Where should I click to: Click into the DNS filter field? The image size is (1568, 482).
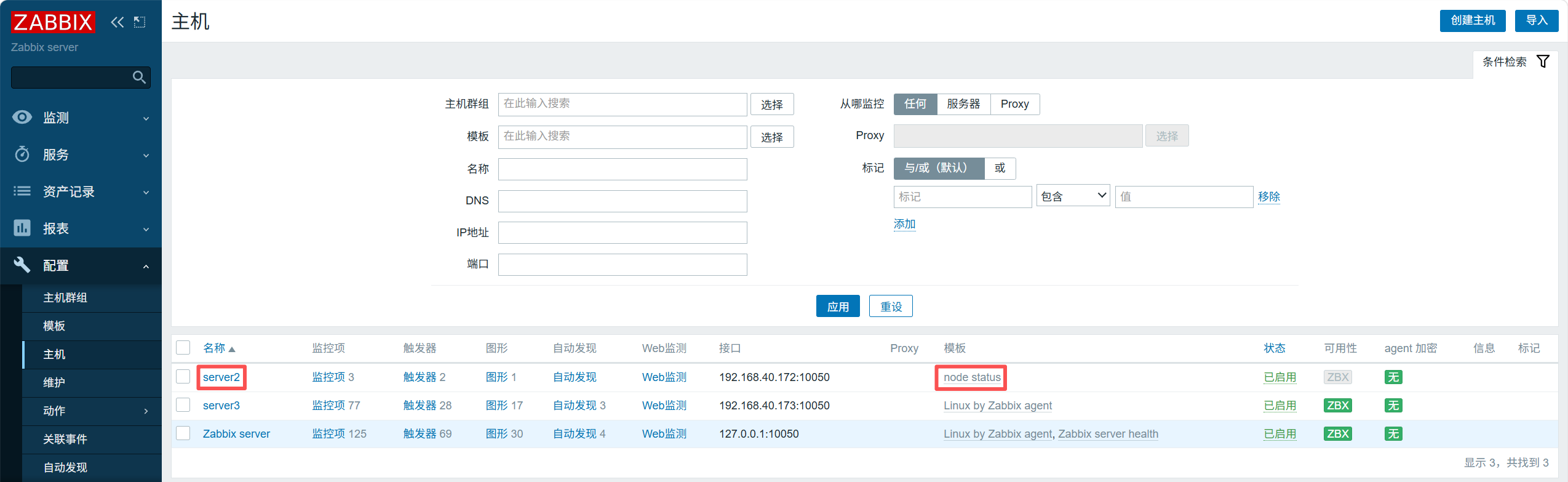tap(623, 201)
